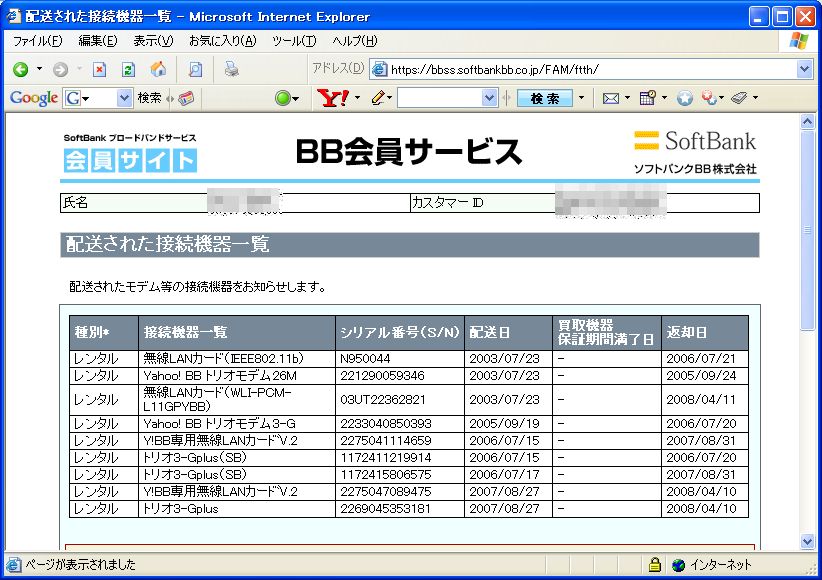Open the ファイル(F) menu

[x=38, y=41]
